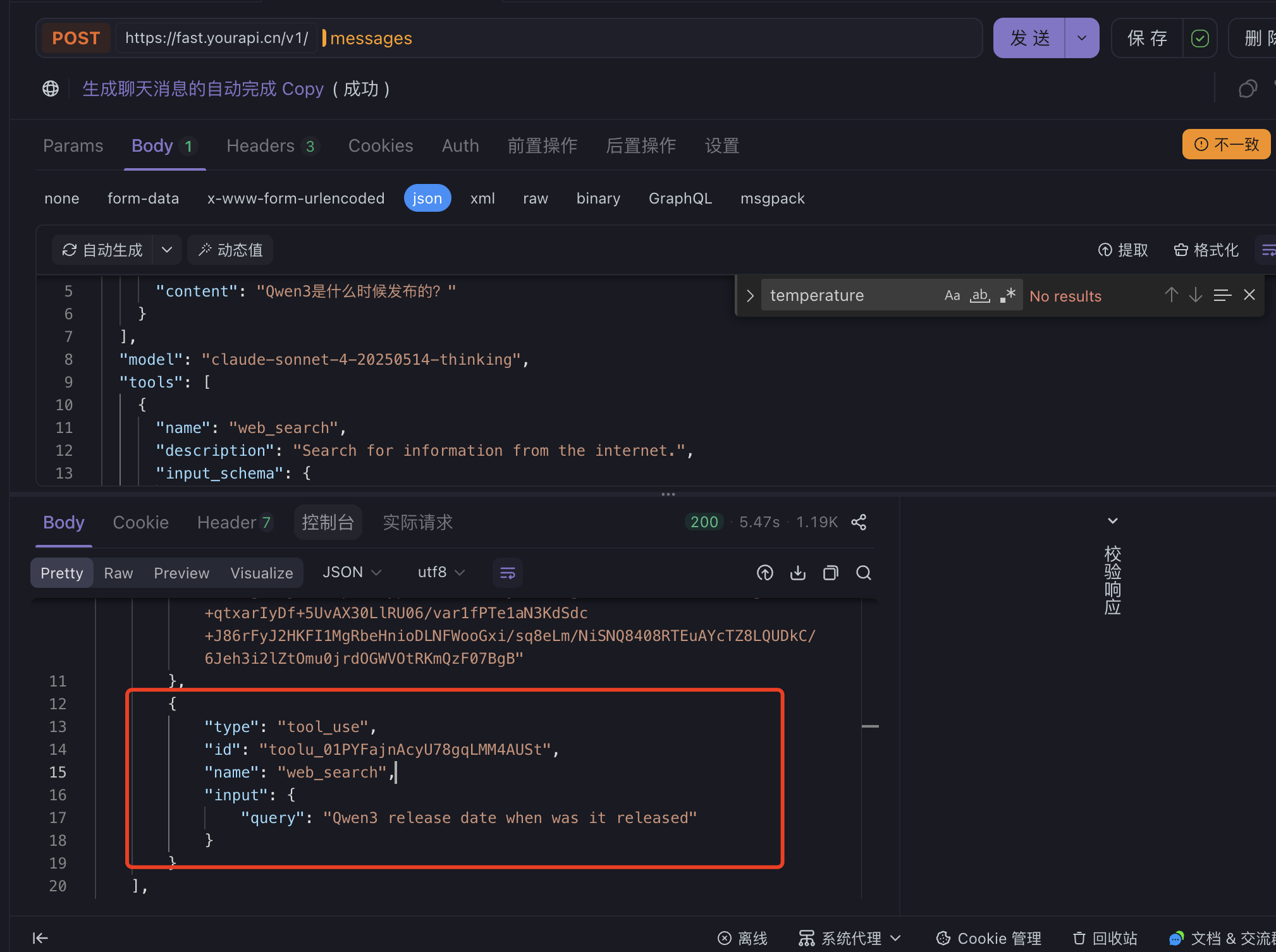Viewport: 1276px width, 952px height.
Task: Select msgpack body type
Action: pos(773,198)
